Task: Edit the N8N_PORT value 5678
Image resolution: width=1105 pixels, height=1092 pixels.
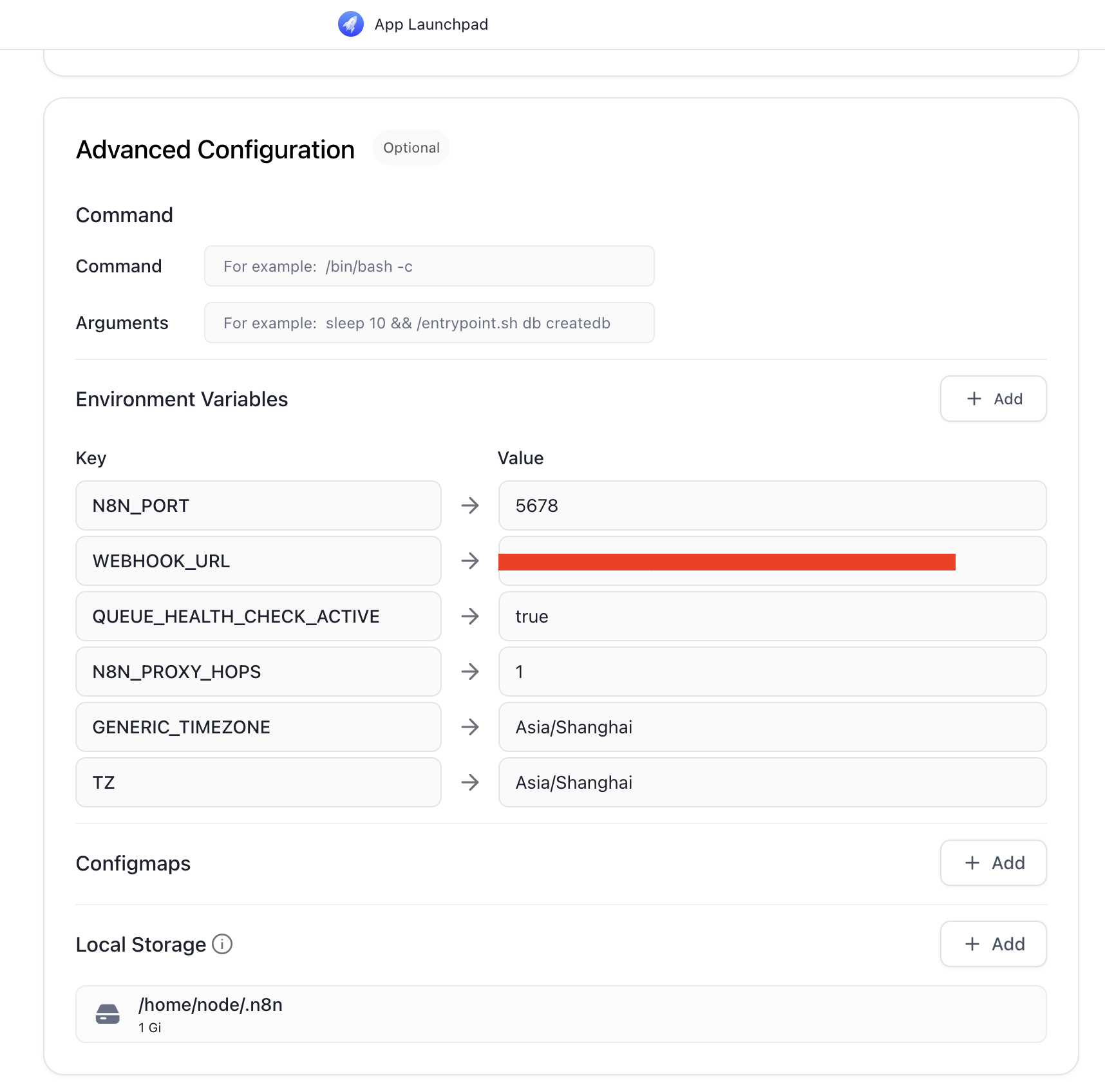Action: (x=771, y=505)
